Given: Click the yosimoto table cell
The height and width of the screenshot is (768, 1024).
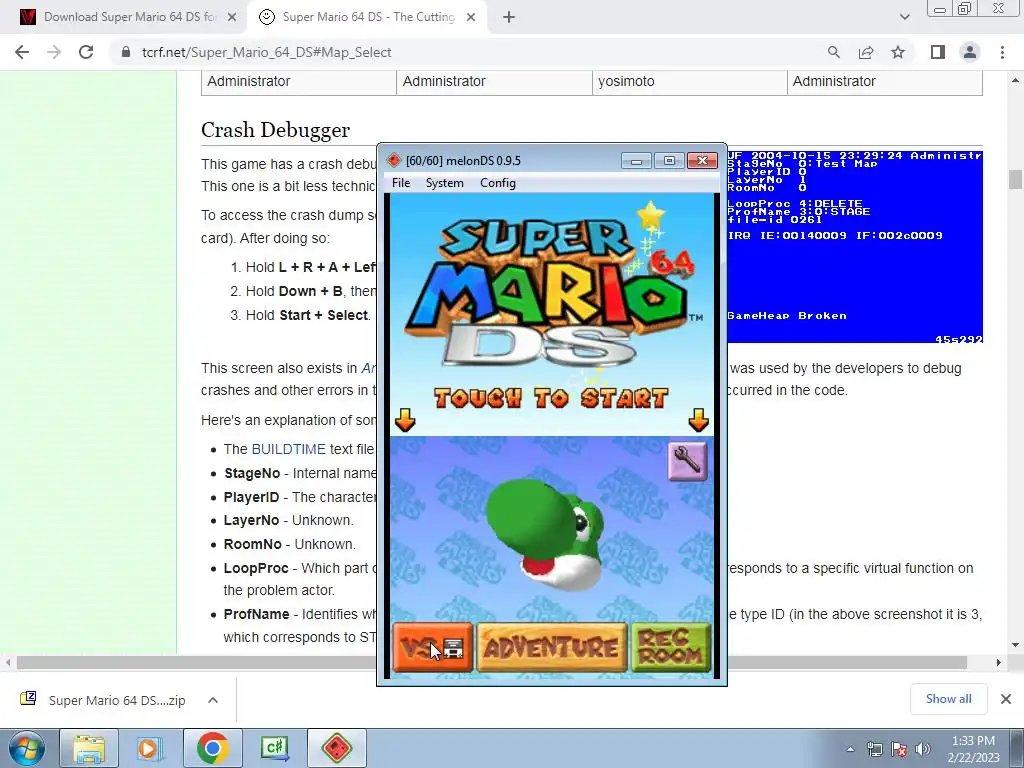Looking at the screenshot, I should 690,82.
